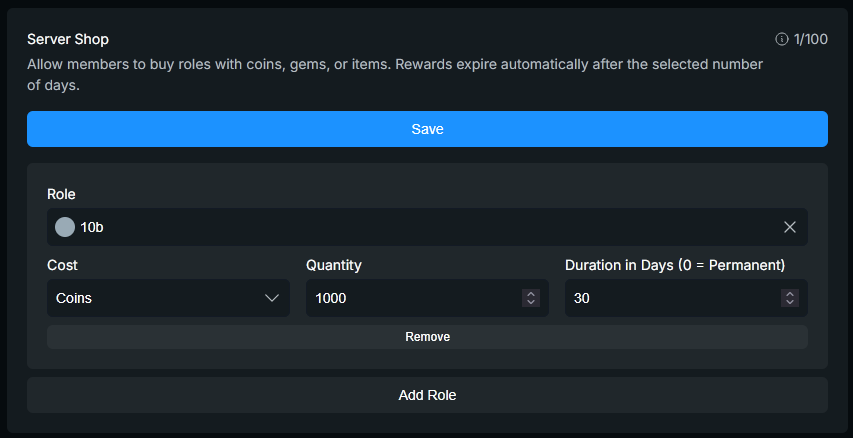Click the chevron arrow in the Cost field

272,298
